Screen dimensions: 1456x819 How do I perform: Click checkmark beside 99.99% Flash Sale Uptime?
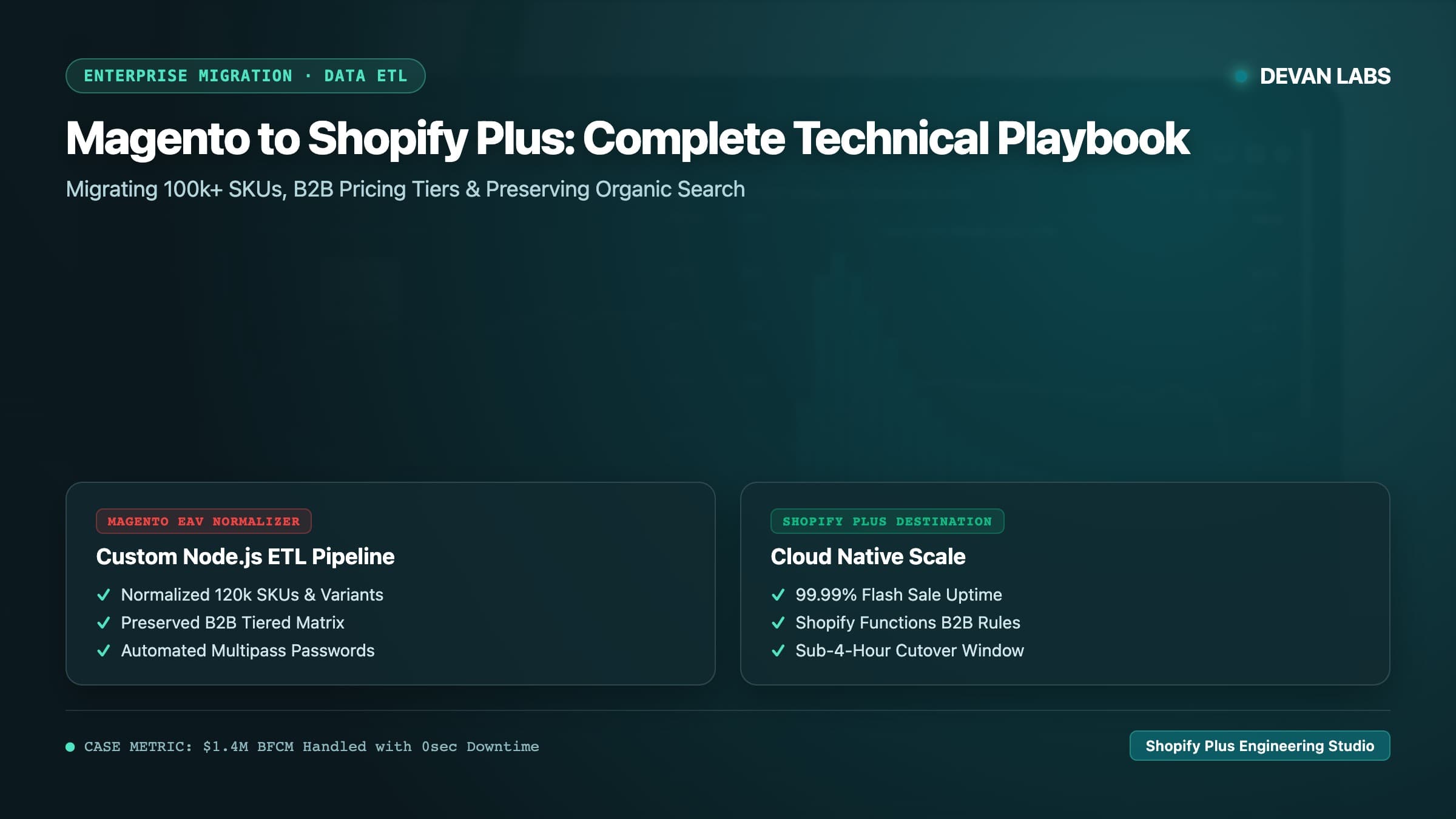(778, 595)
